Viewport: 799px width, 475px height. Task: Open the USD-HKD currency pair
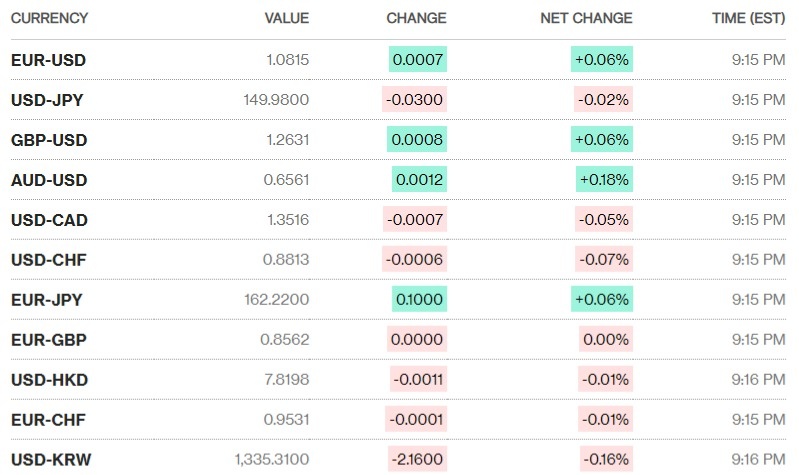pyautogui.click(x=48, y=380)
